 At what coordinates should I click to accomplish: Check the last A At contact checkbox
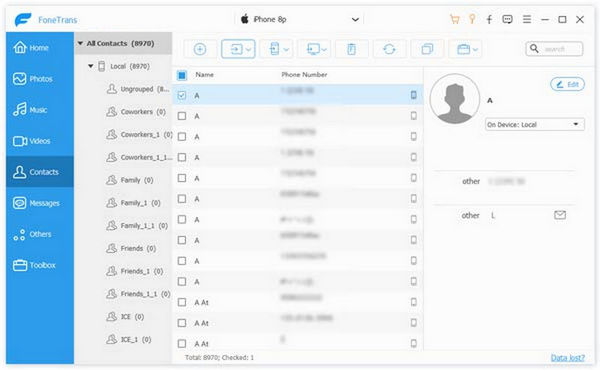click(x=182, y=344)
